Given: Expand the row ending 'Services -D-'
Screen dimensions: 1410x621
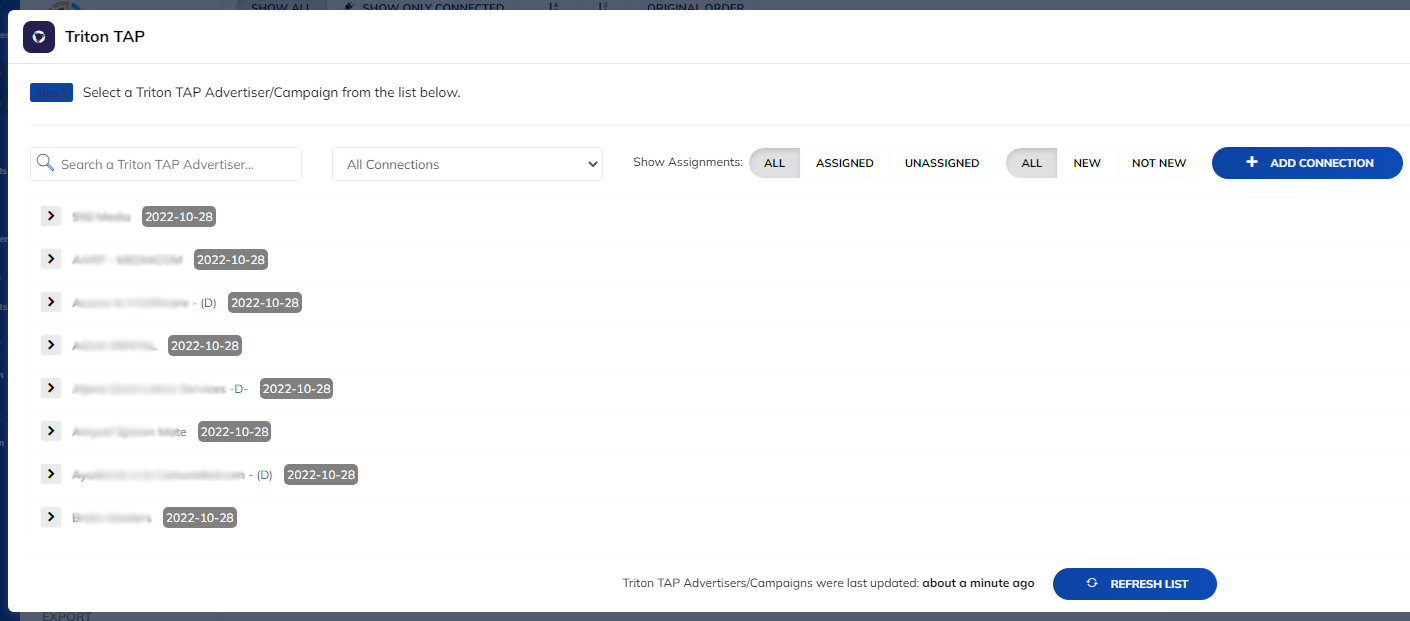Looking at the screenshot, I should tap(51, 388).
